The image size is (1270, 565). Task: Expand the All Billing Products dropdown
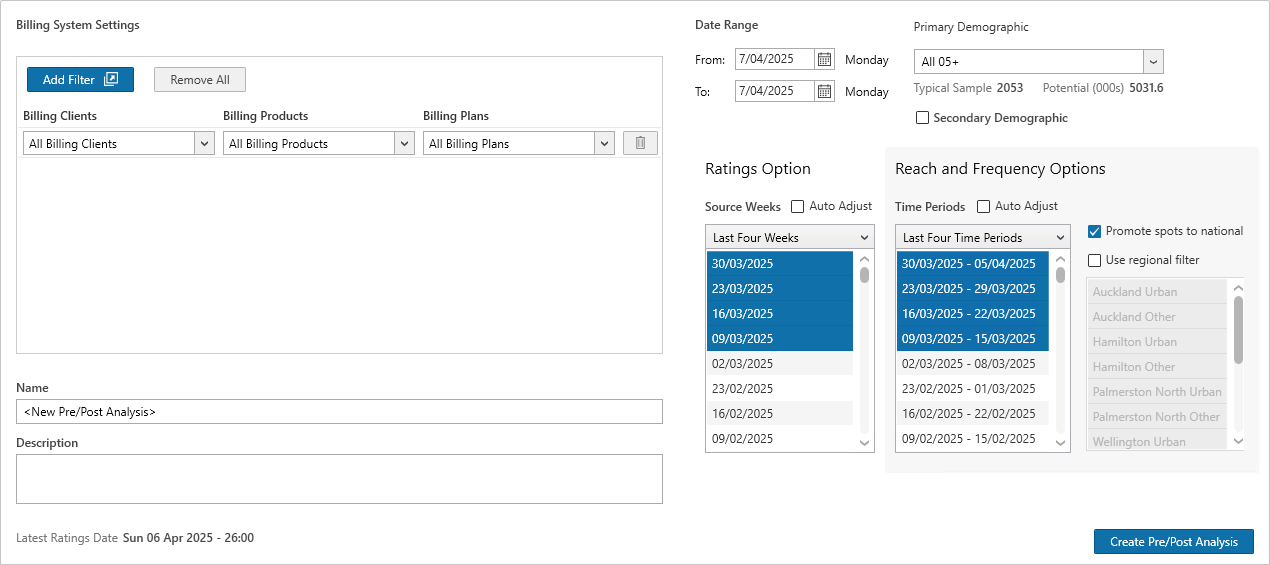[405, 144]
